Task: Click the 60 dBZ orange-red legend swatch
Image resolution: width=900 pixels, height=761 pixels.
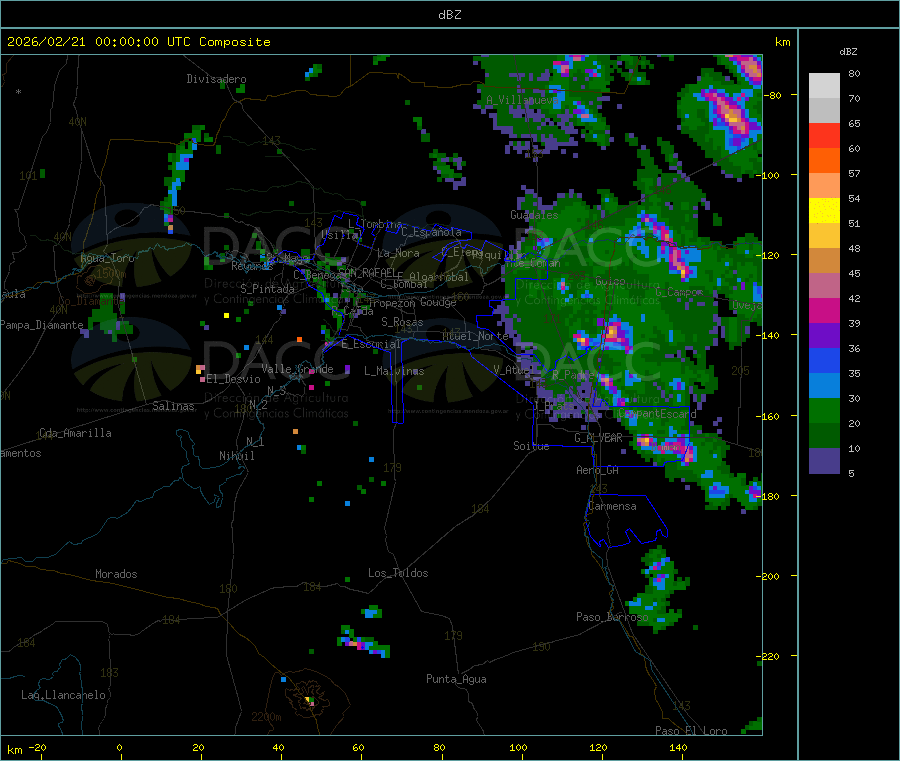Action: point(824,161)
